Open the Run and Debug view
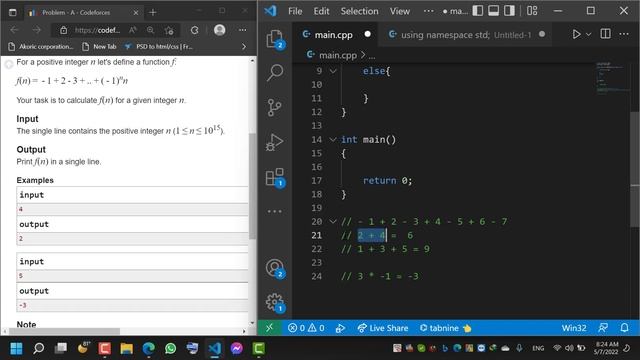Image resolution: width=640 pixels, height=360 pixels. (x=275, y=142)
